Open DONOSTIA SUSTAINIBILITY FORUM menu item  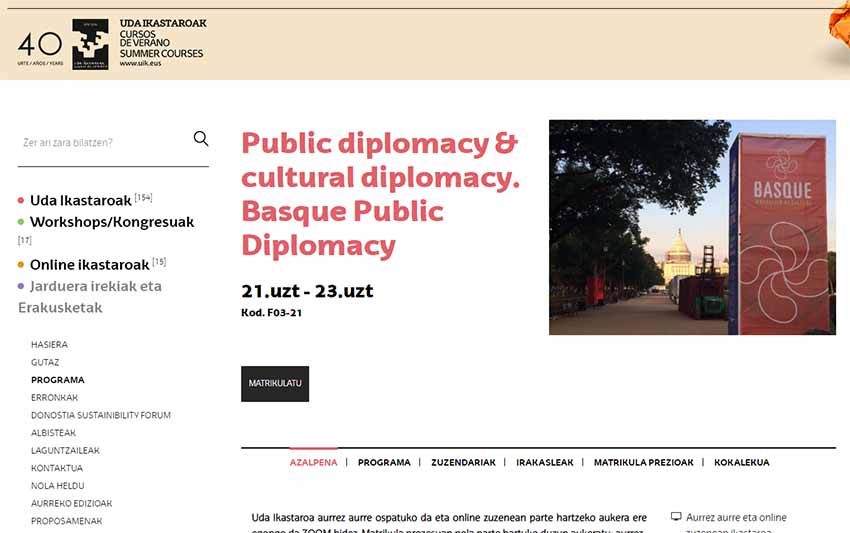[x=101, y=415]
